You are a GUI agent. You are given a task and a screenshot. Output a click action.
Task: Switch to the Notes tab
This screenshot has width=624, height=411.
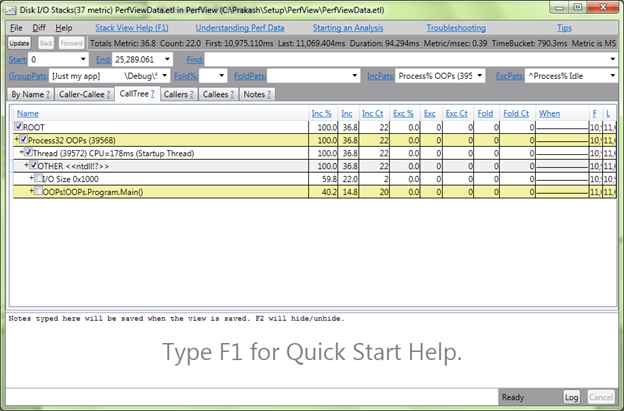[x=257, y=94]
